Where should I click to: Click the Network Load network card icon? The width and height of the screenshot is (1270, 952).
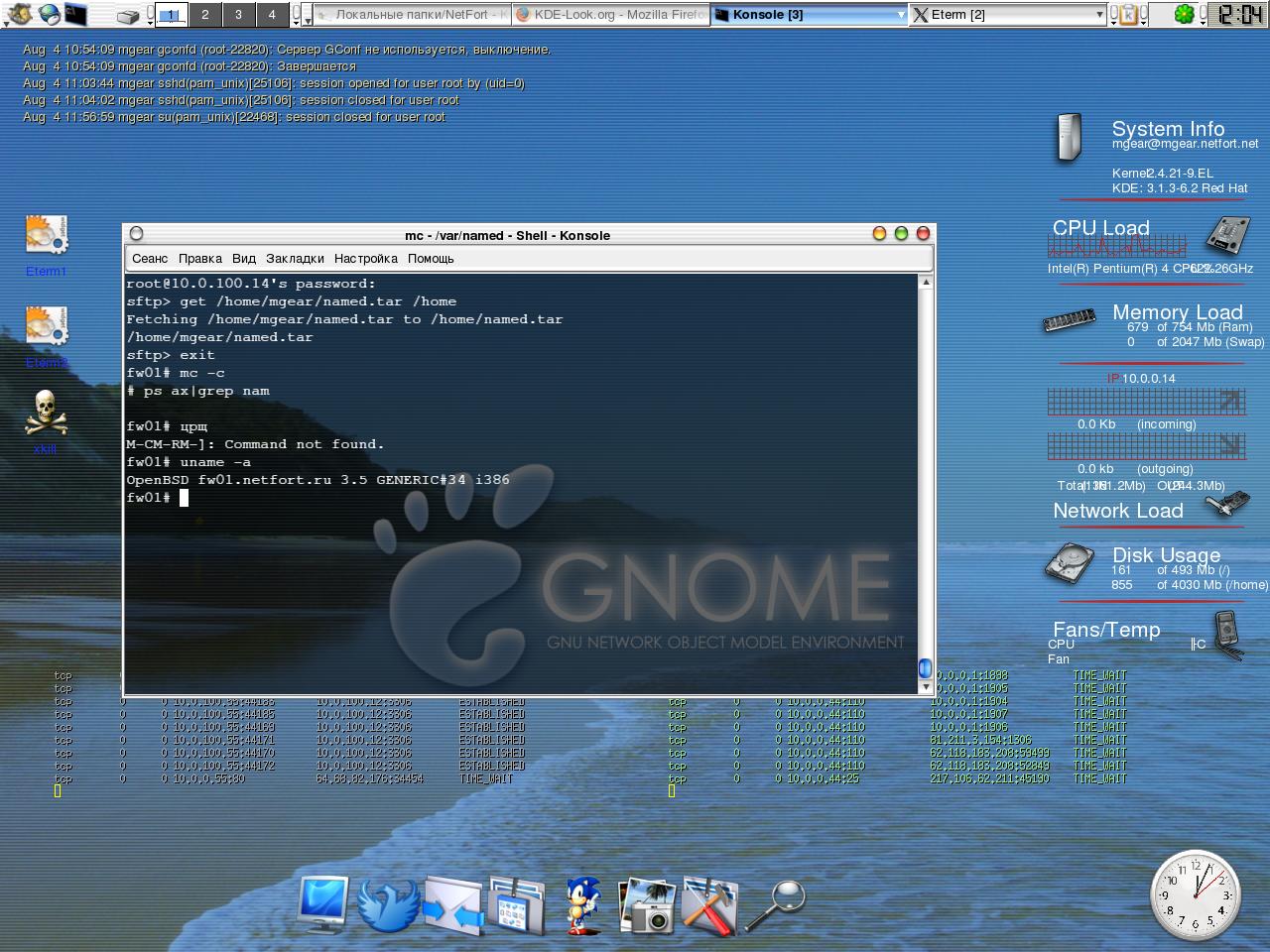click(x=1227, y=505)
